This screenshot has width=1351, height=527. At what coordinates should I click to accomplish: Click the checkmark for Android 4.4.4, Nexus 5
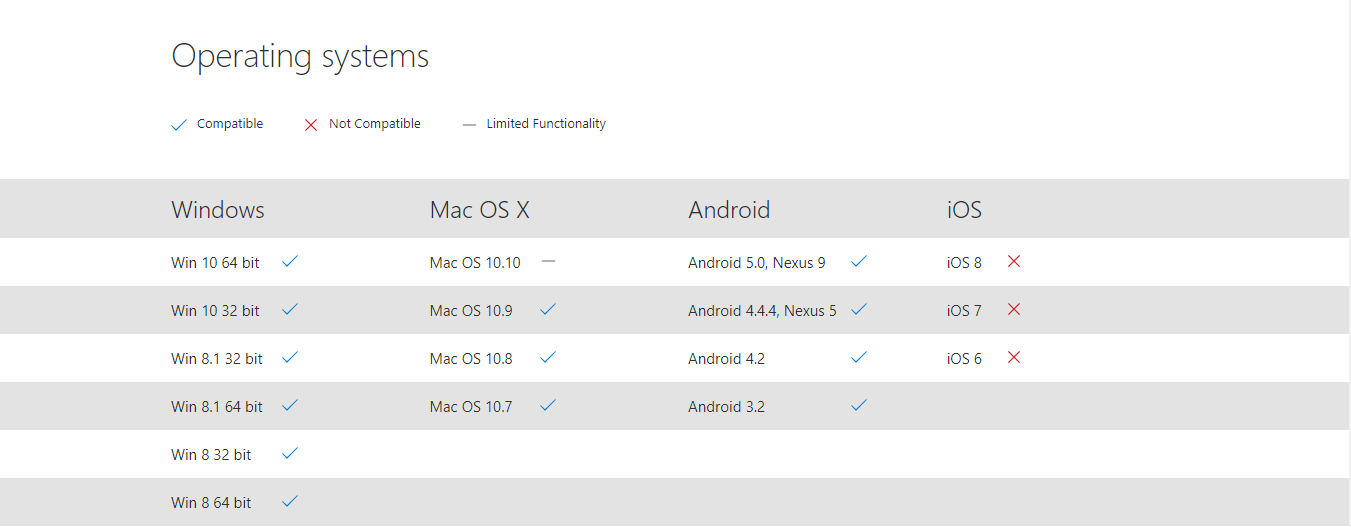click(858, 309)
